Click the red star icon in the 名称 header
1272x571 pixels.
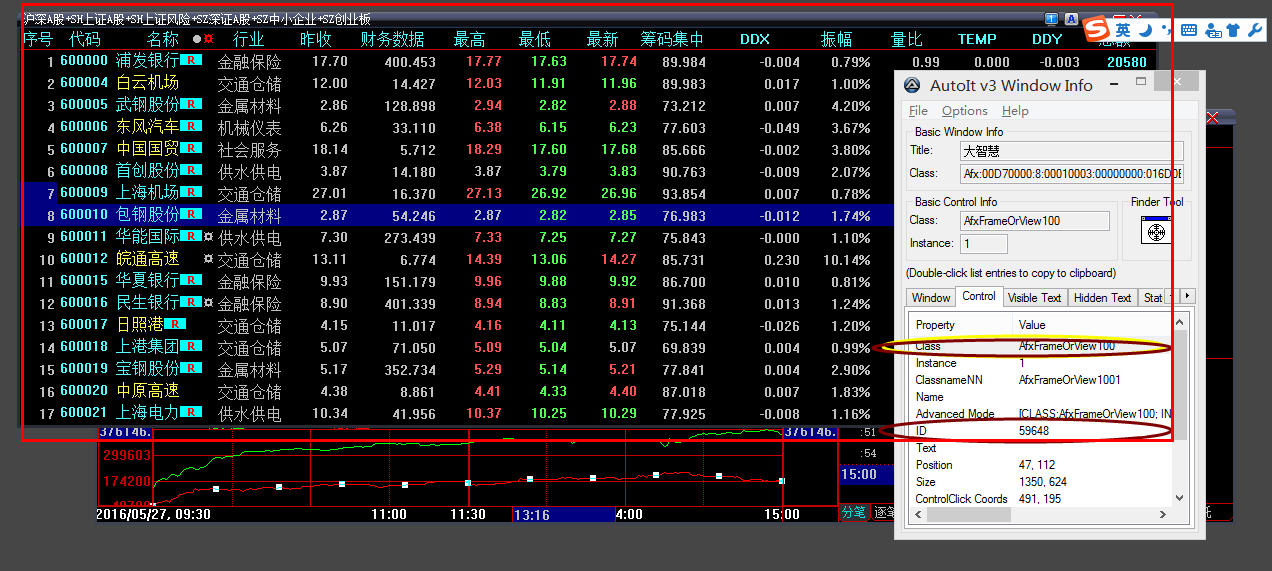[x=209, y=39]
